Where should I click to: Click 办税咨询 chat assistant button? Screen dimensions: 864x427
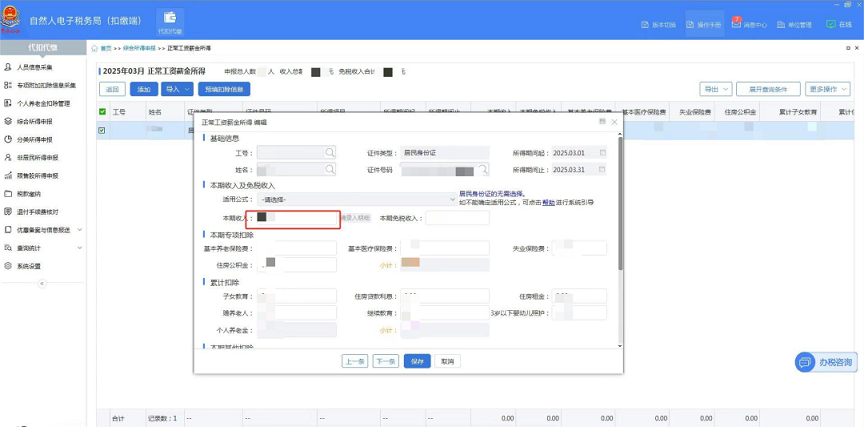[x=826, y=362]
